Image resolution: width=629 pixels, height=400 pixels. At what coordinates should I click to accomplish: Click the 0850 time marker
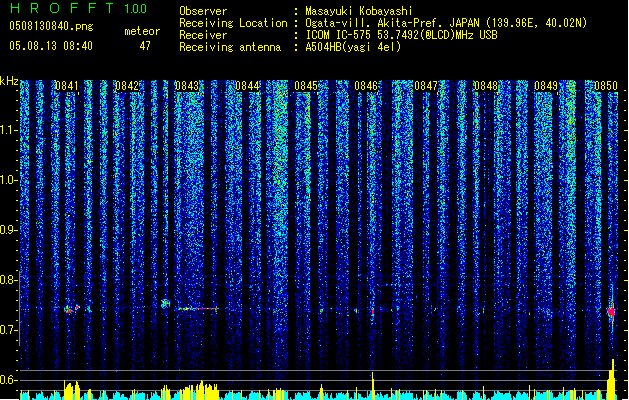(x=606, y=86)
